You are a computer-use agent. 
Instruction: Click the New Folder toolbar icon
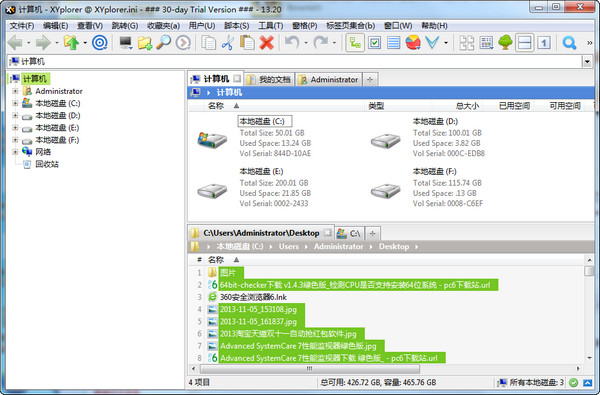tap(145, 42)
